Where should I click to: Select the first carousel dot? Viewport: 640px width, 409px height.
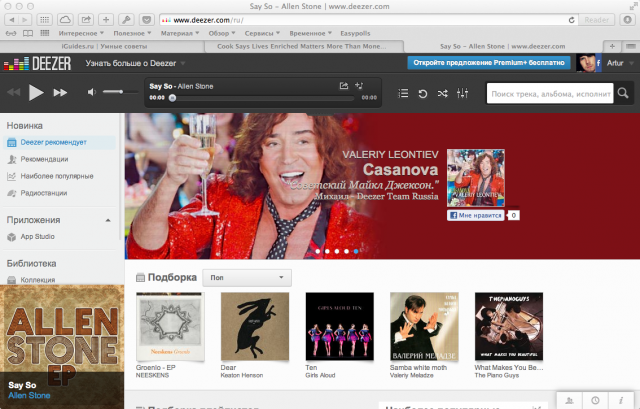(318, 251)
